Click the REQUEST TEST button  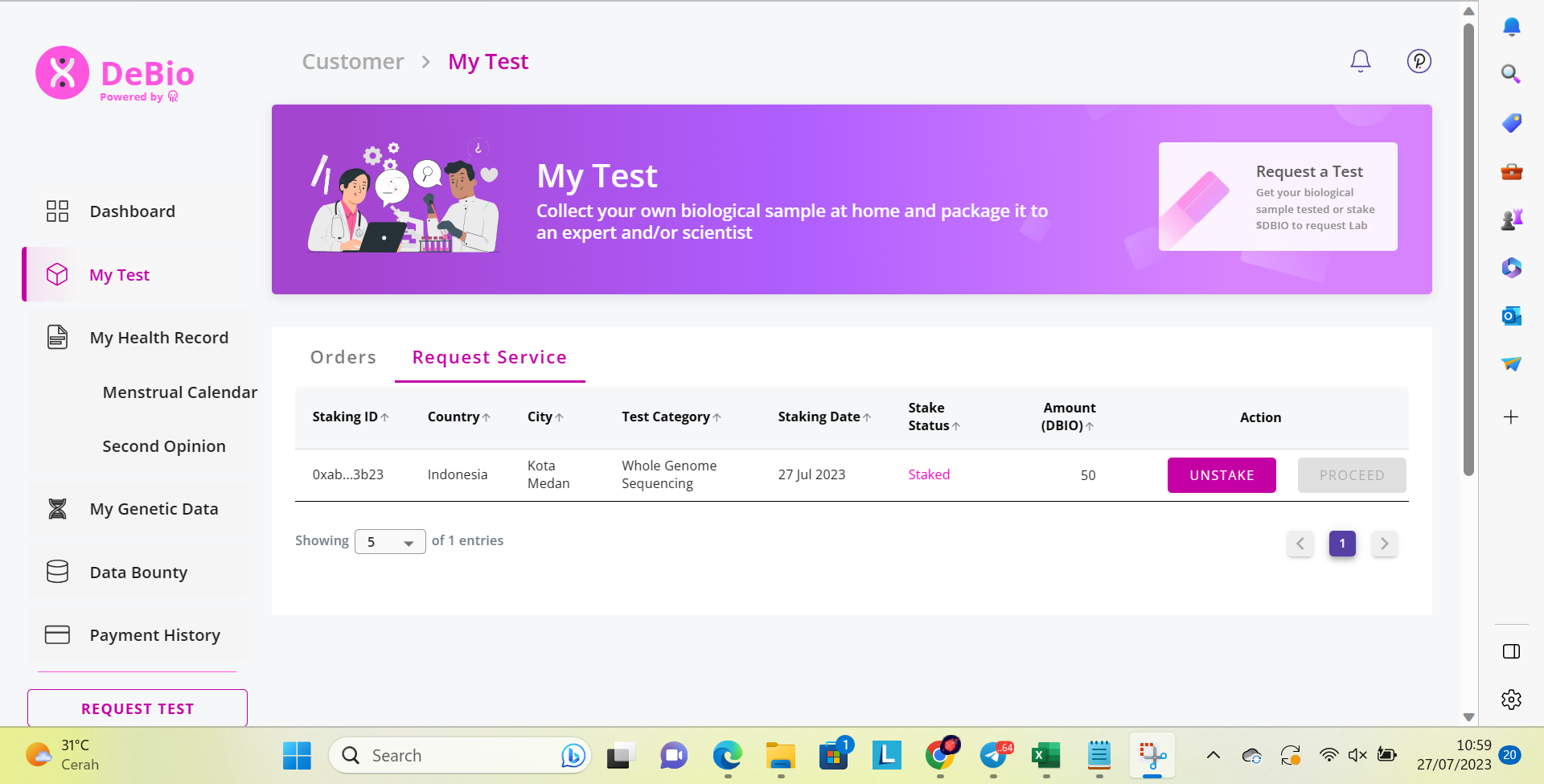[x=138, y=708]
